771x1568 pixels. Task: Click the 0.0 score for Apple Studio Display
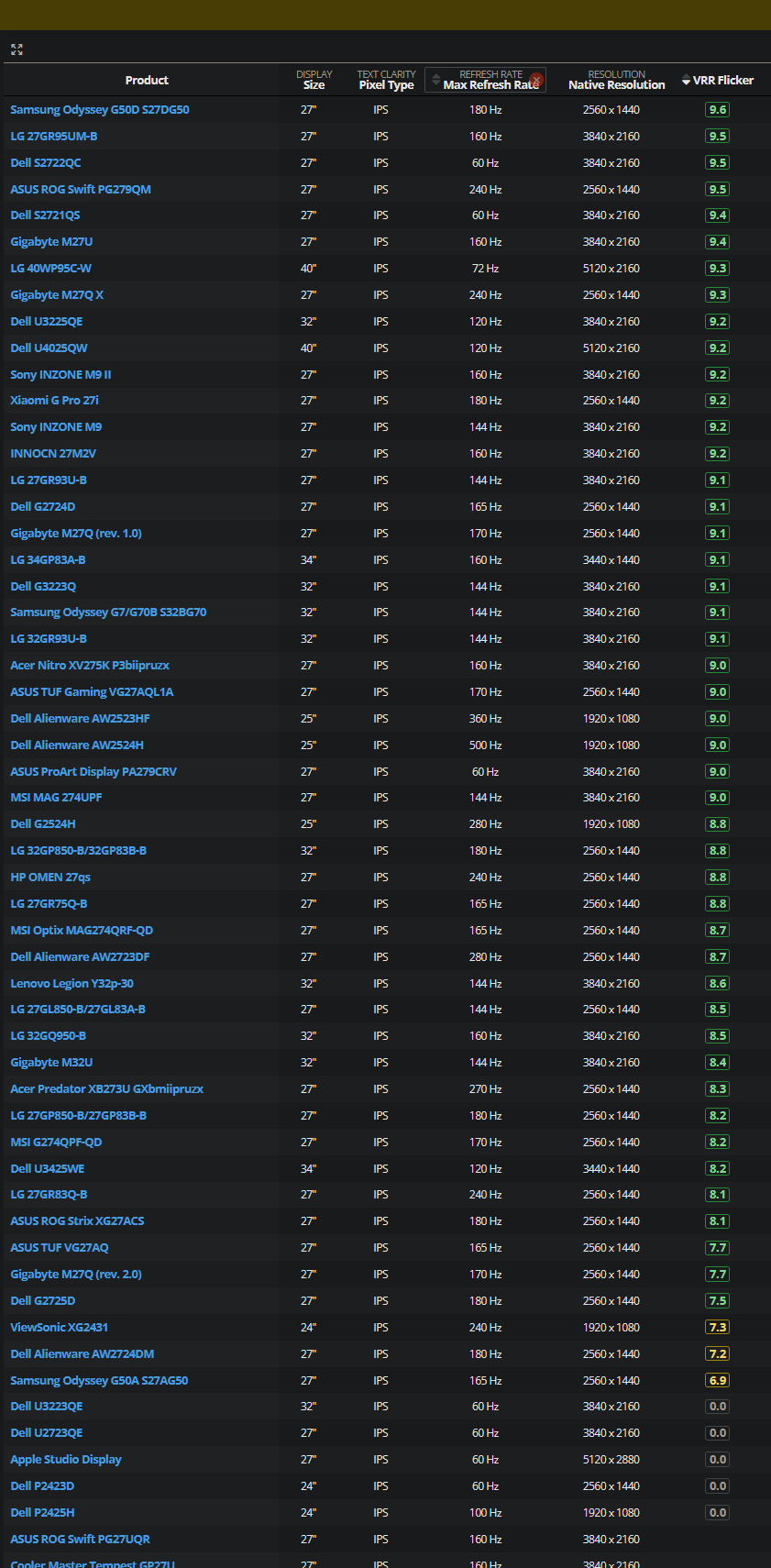coord(718,1459)
